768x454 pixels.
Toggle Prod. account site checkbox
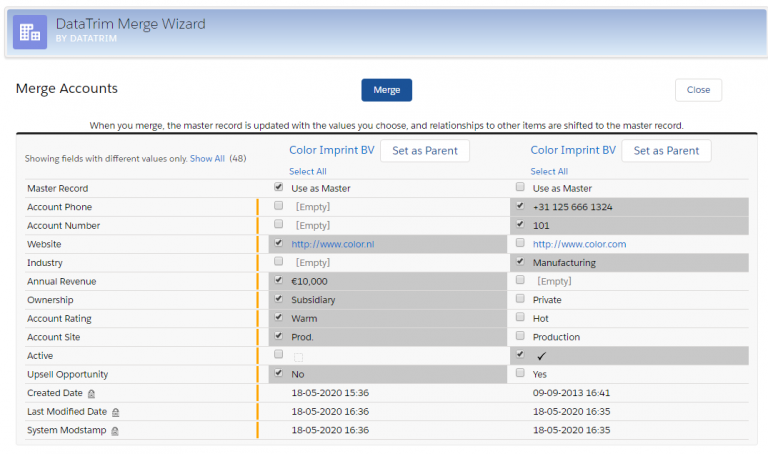(279, 335)
